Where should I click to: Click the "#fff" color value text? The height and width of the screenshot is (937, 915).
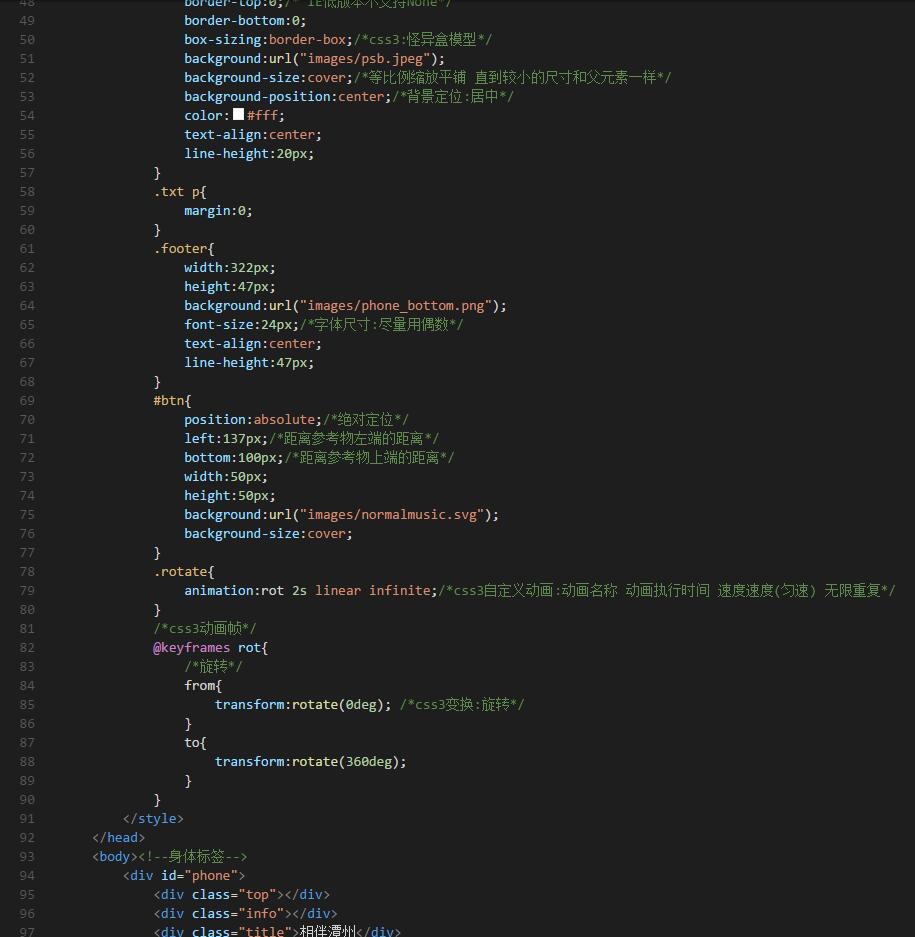(262, 115)
